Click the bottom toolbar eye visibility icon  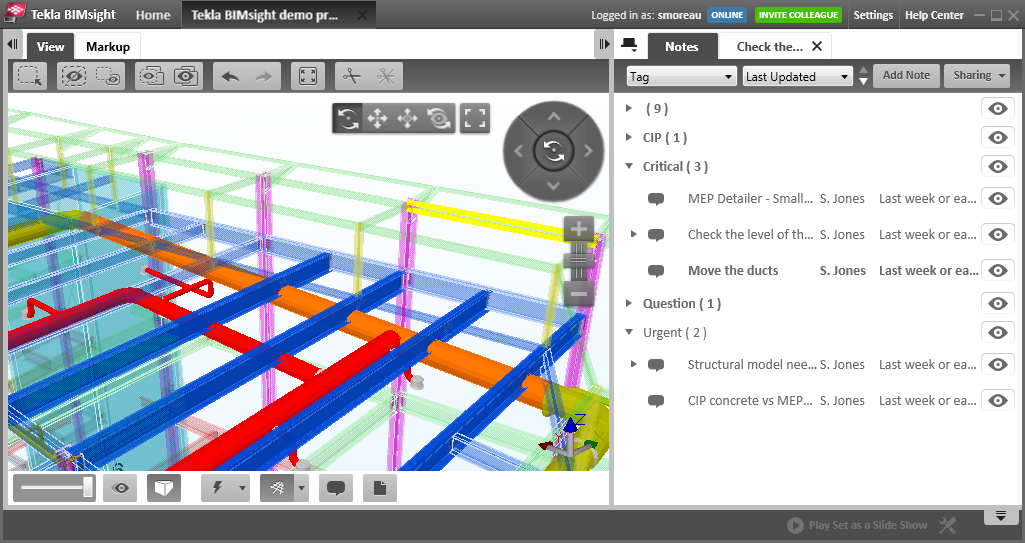pyautogui.click(x=120, y=488)
